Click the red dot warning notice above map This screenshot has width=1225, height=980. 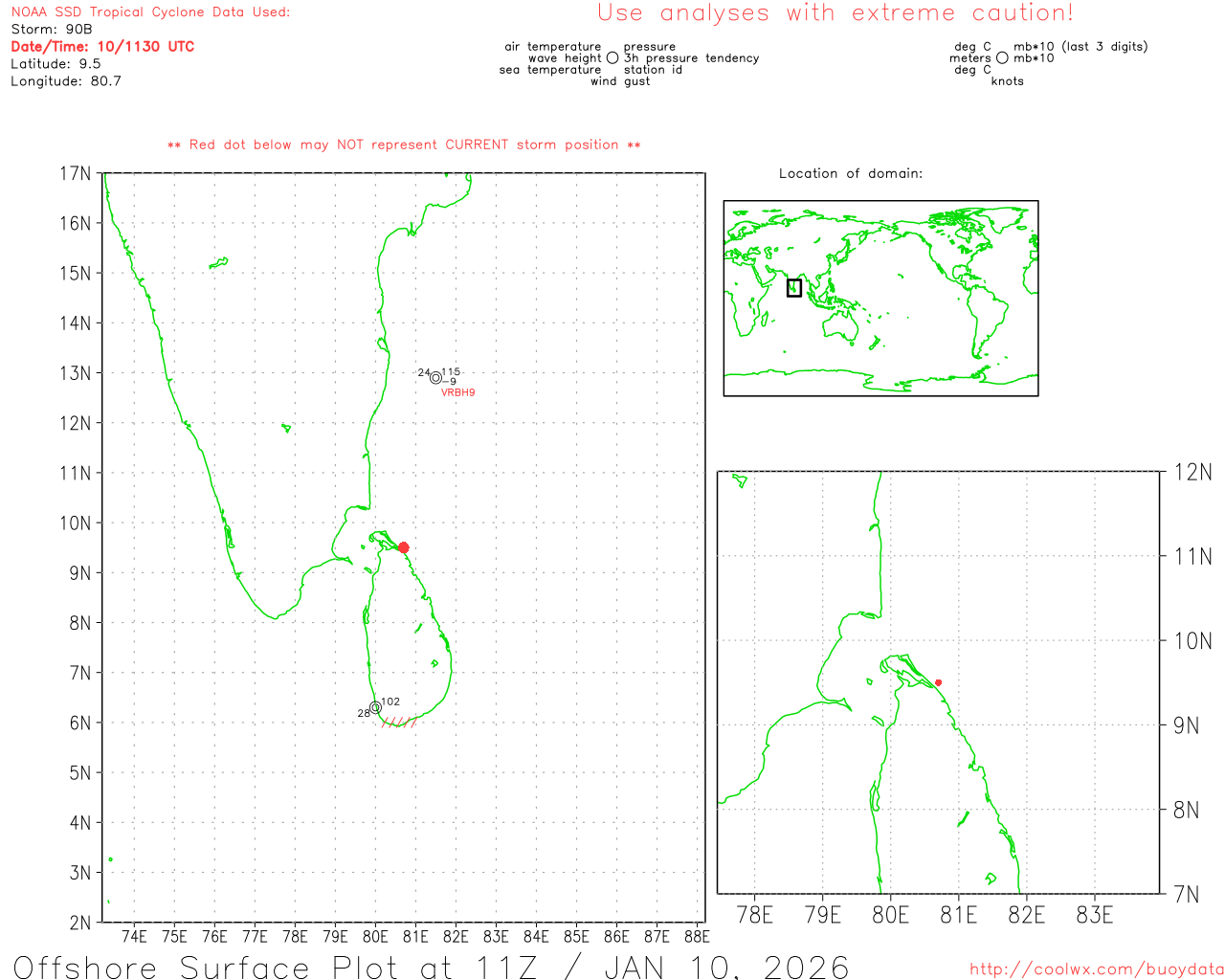[x=403, y=145]
